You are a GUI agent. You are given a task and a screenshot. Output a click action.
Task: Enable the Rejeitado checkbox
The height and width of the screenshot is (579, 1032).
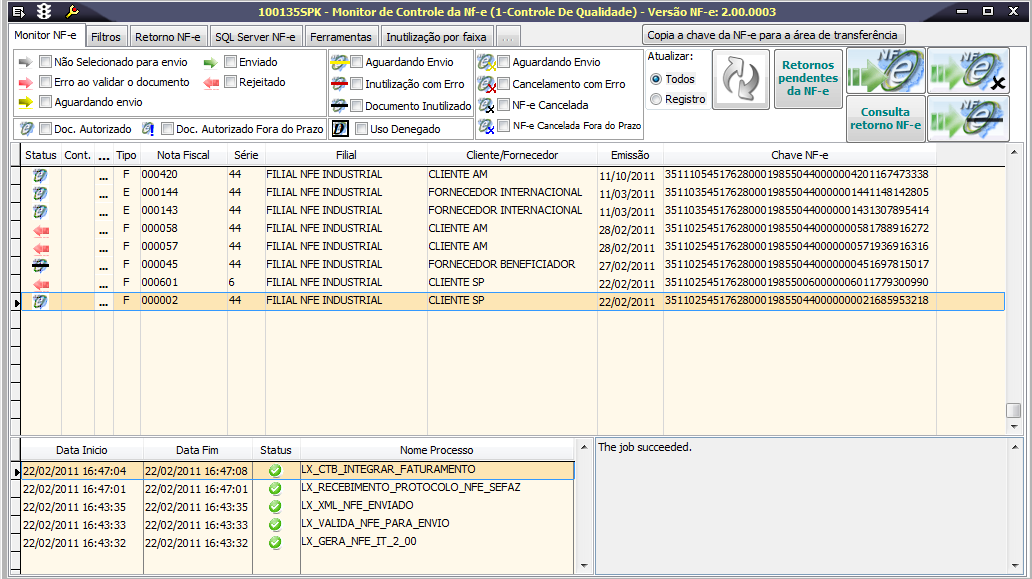click(230, 82)
